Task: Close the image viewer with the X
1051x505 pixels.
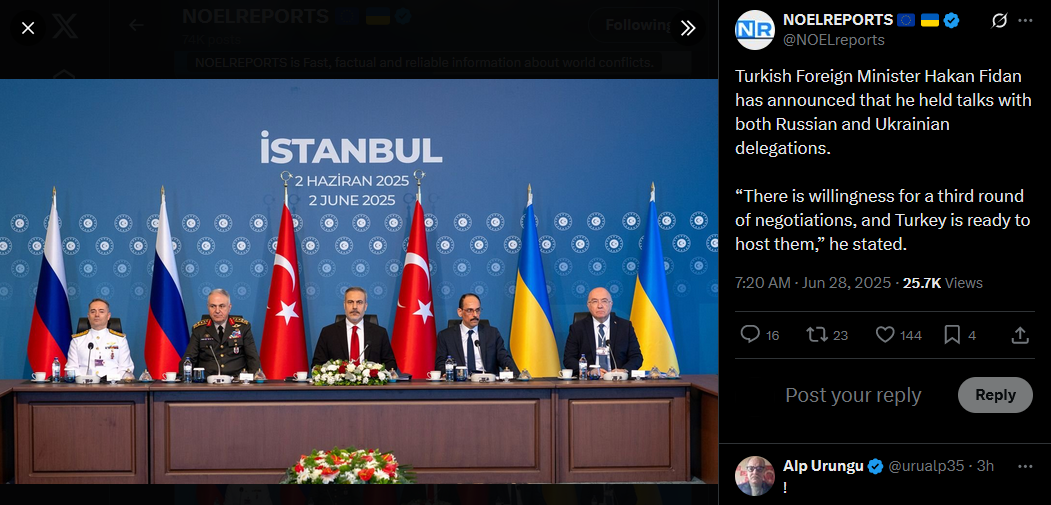Action: [x=27, y=28]
